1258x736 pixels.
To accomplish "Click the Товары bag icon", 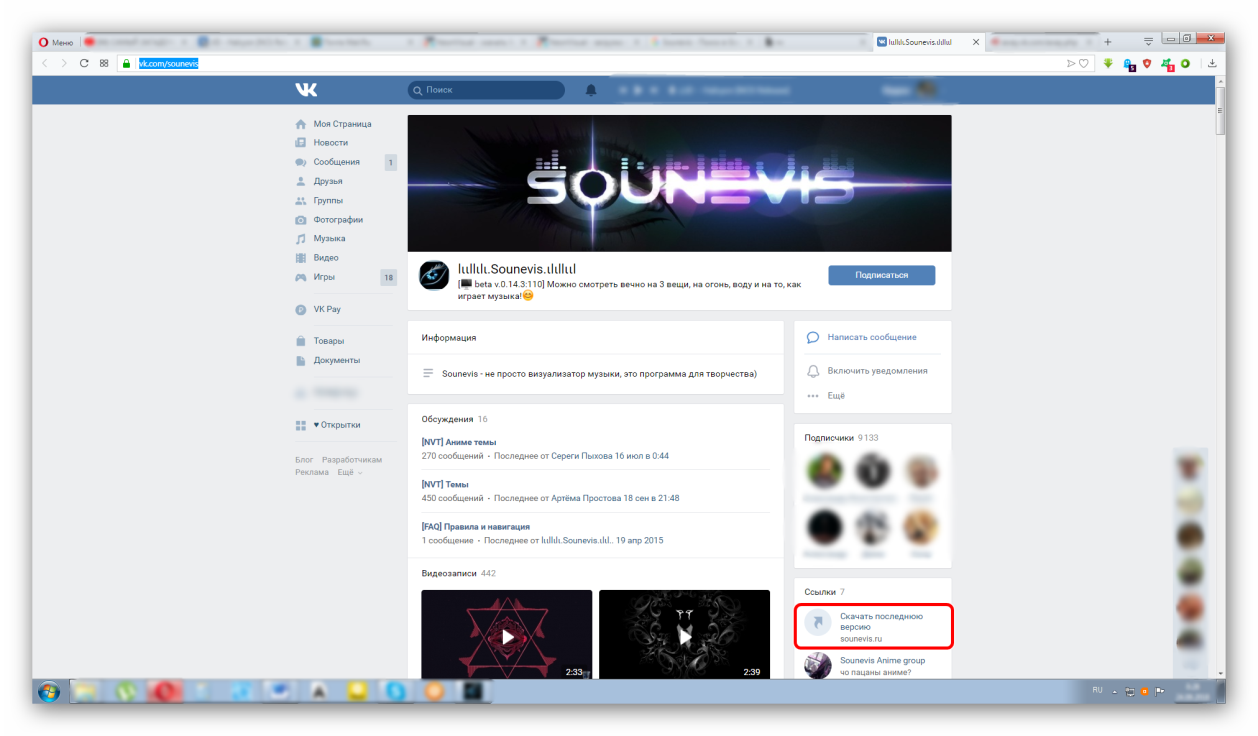I will (301, 341).
